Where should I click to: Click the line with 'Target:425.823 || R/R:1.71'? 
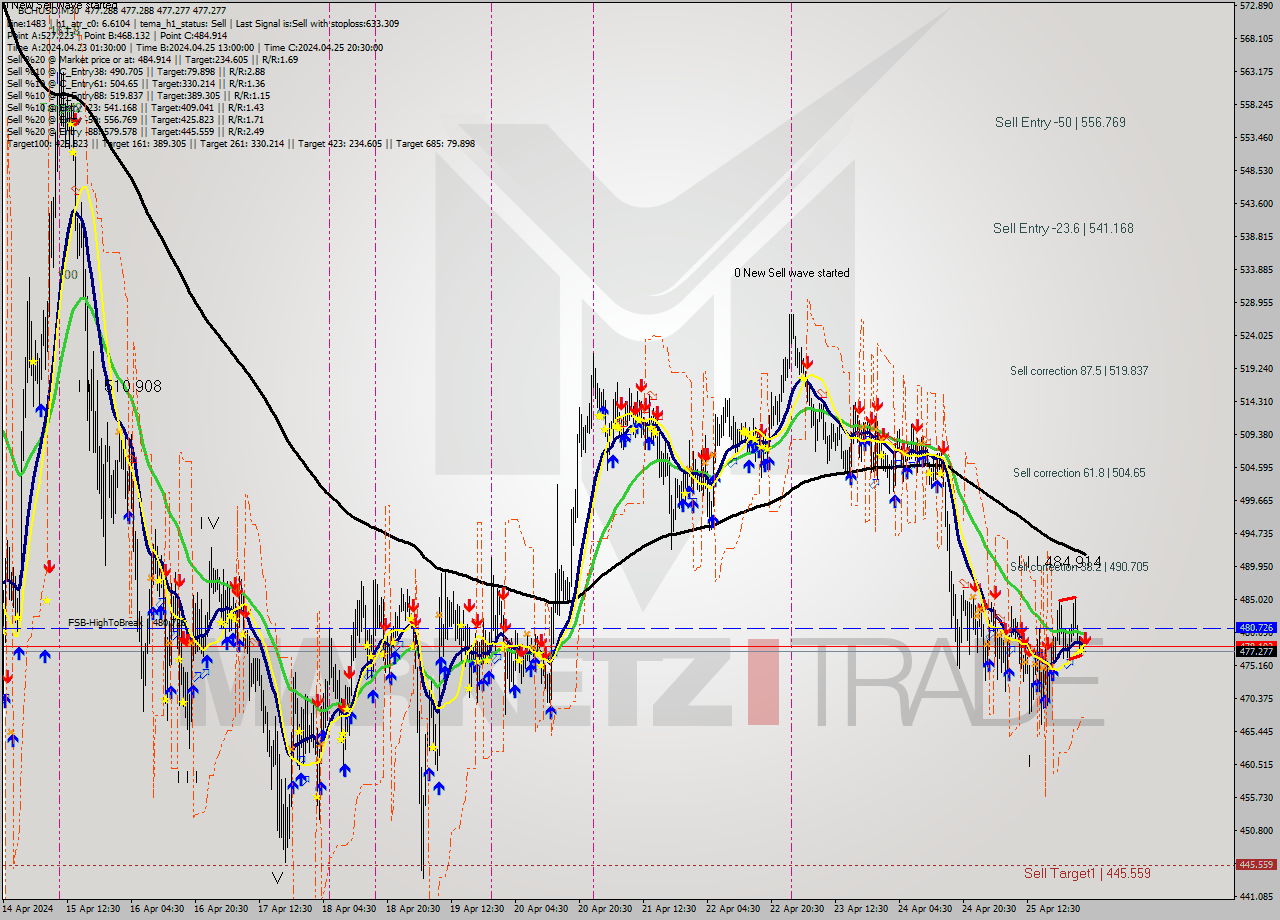[136, 119]
